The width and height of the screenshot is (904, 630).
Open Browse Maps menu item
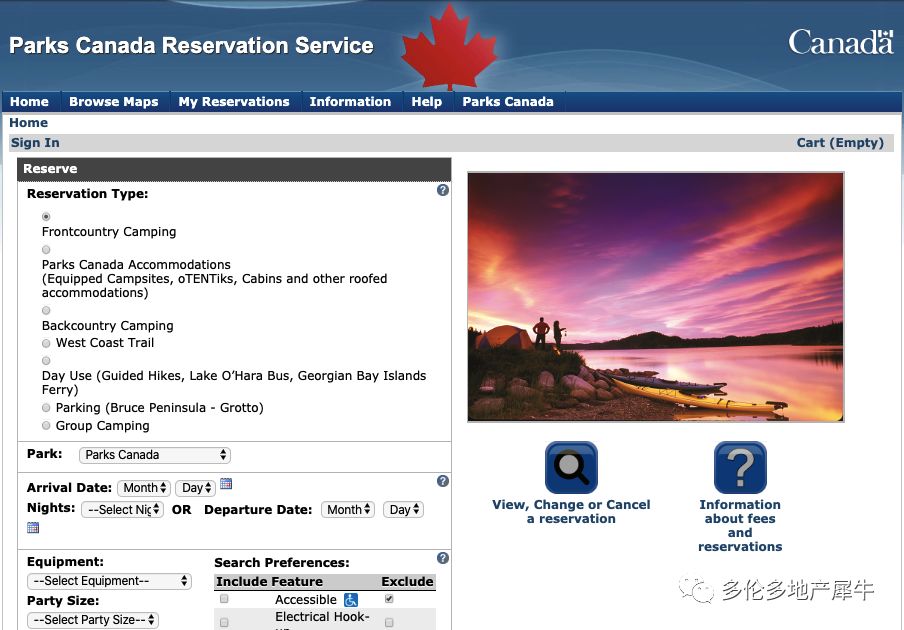tap(114, 102)
